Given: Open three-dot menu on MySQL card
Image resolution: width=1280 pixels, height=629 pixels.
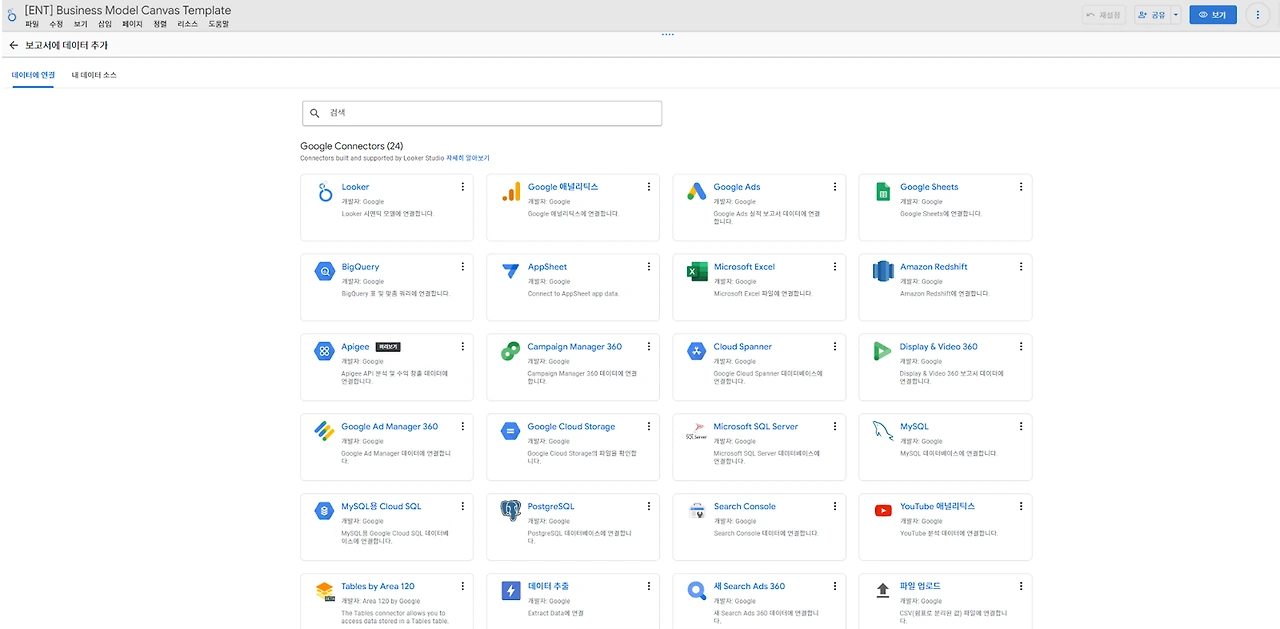Looking at the screenshot, I should (1020, 427).
